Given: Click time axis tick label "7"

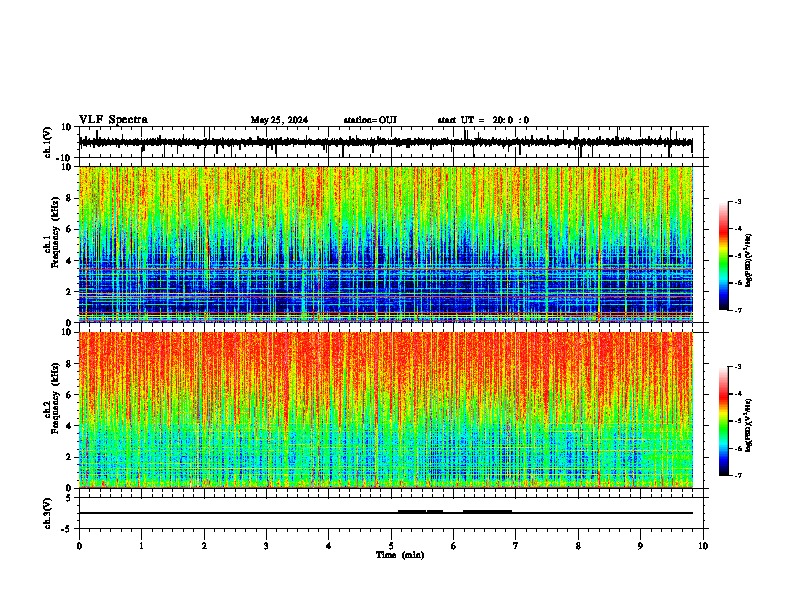Looking at the screenshot, I should pos(516,546).
